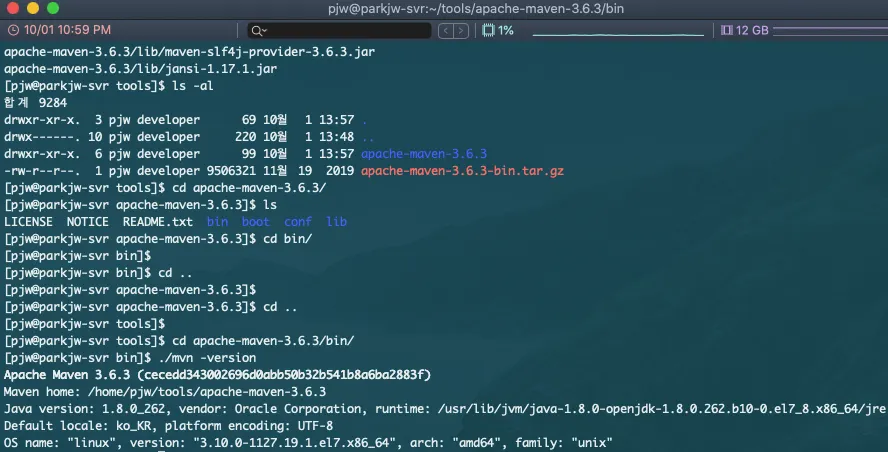The width and height of the screenshot is (888, 452).
Task: Click the 'cd apache-maven-3.6.3/' command
Action: (249, 187)
